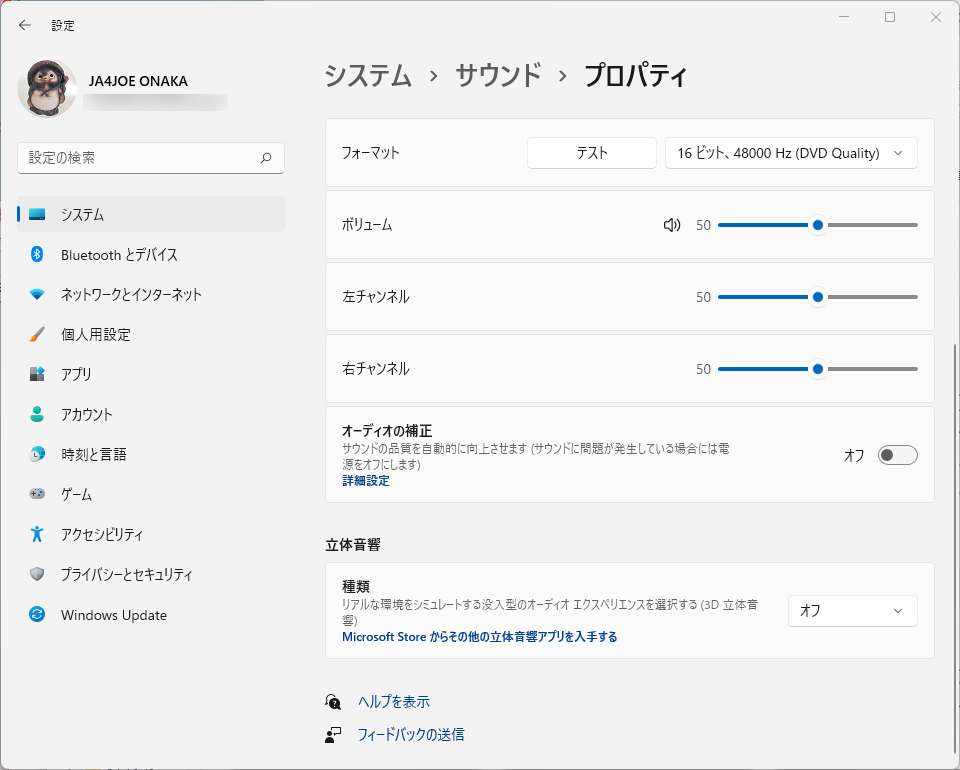The image size is (960, 770).
Task: Click the accessibility figure icon
Action: (37, 535)
